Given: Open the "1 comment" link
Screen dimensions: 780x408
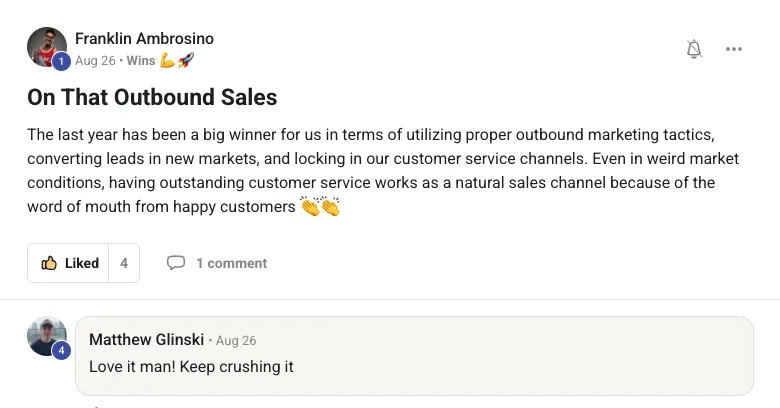Looking at the screenshot, I should [x=231, y=263].
